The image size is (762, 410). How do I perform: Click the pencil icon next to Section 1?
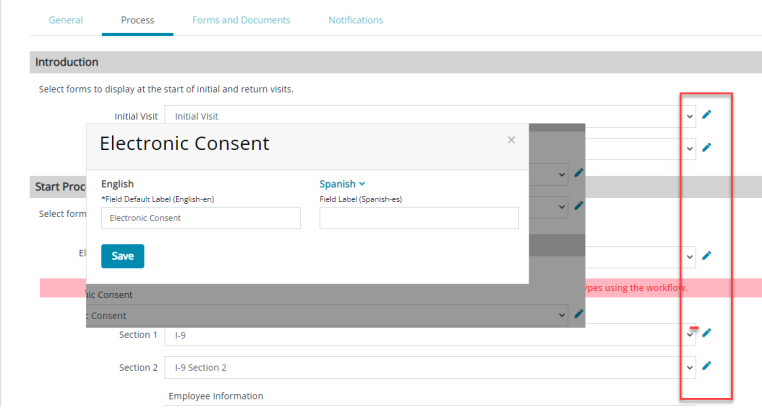click(706, 333)
